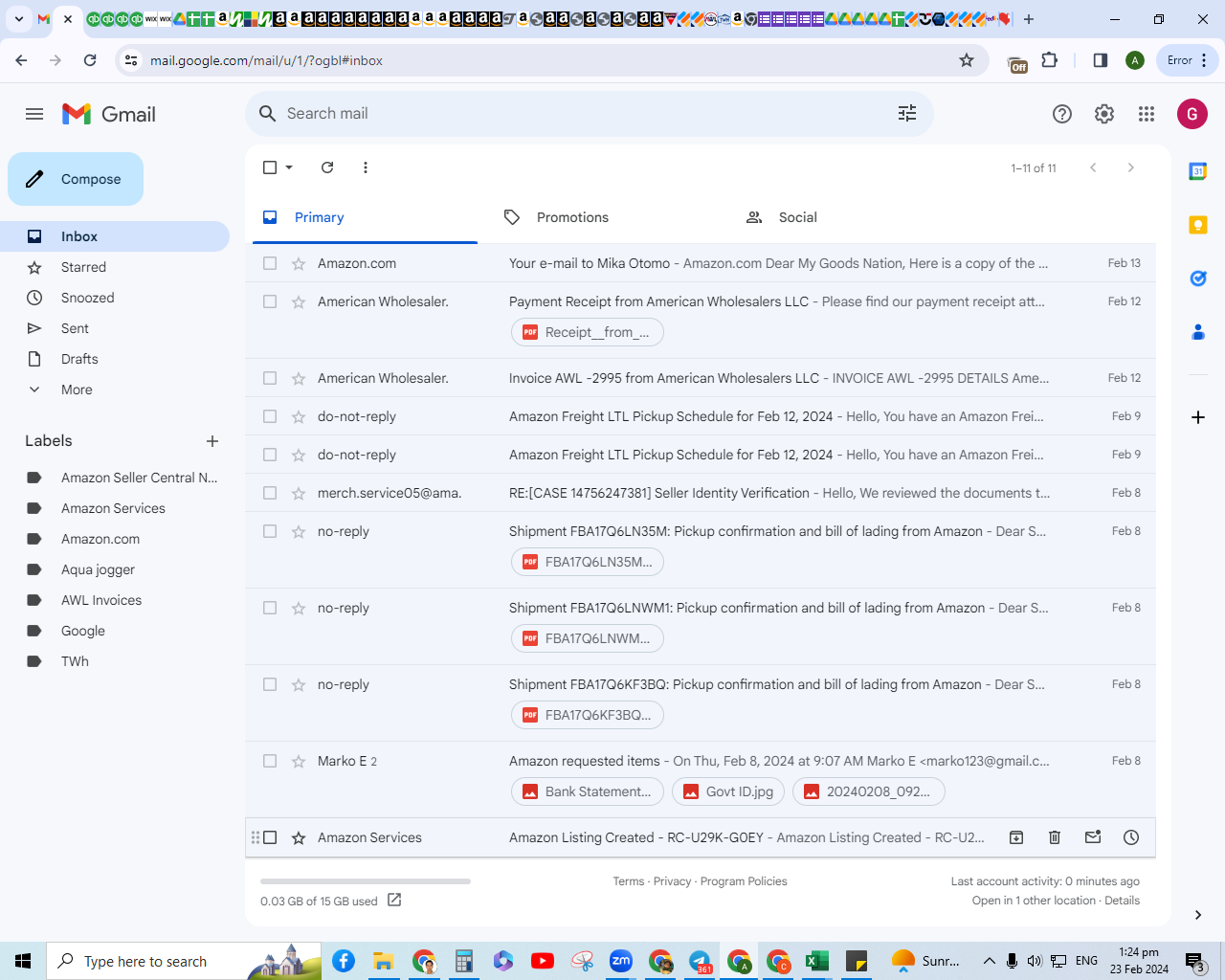Star the Amazon.com email from Feb 13
Viewport: 1225px width, 980px height.
(x=299, y=263)
